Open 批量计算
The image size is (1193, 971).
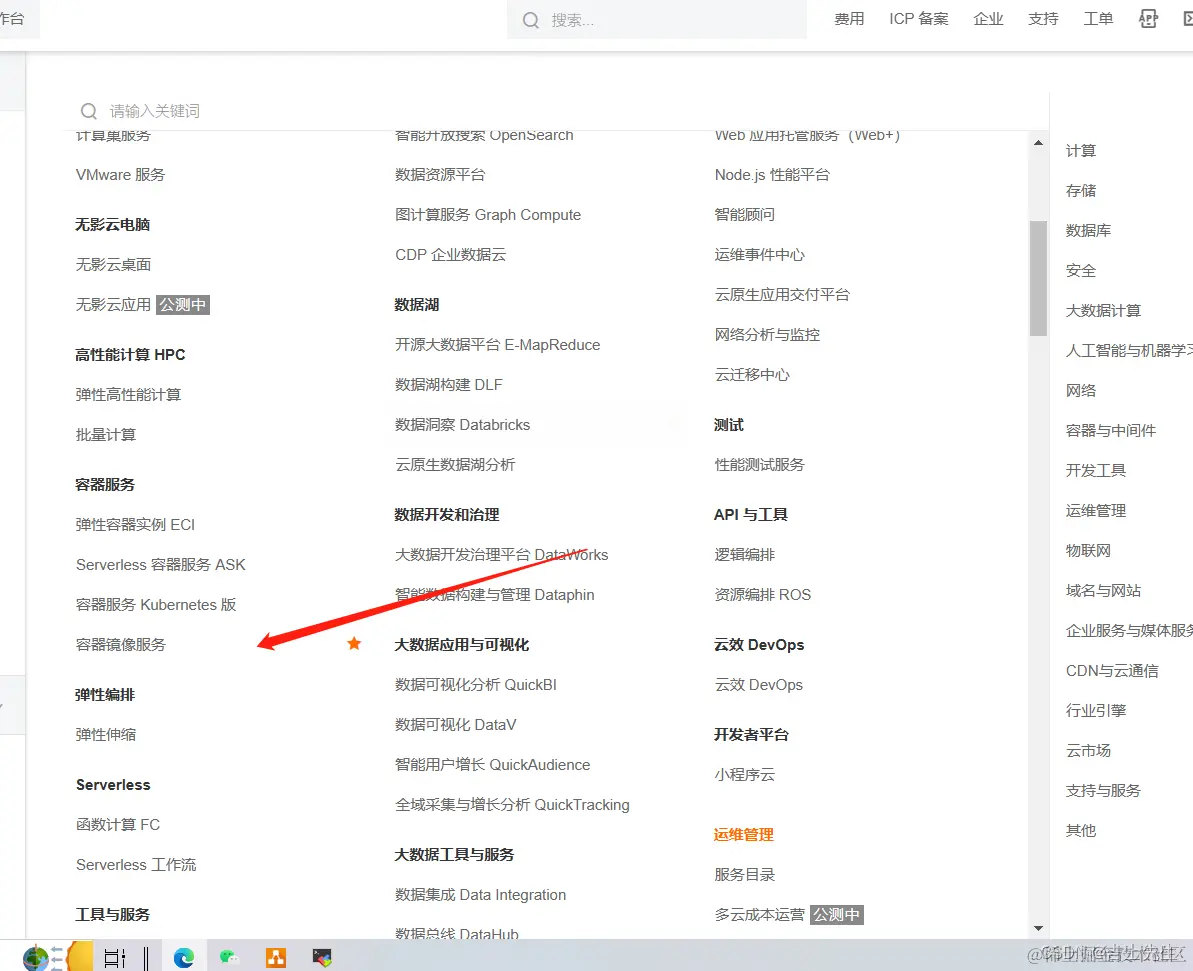(x=106, y=435)
